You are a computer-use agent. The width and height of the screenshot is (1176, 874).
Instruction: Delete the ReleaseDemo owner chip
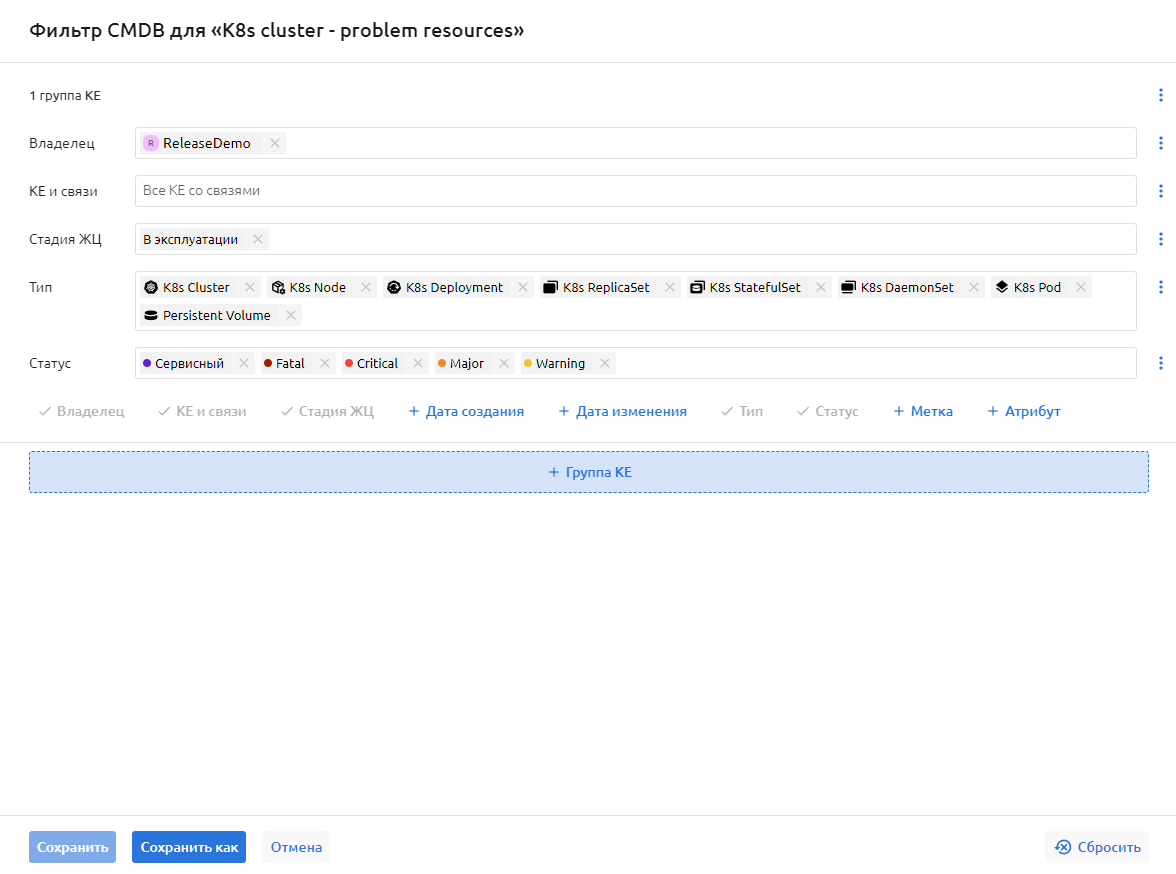[x=275, y=144]
